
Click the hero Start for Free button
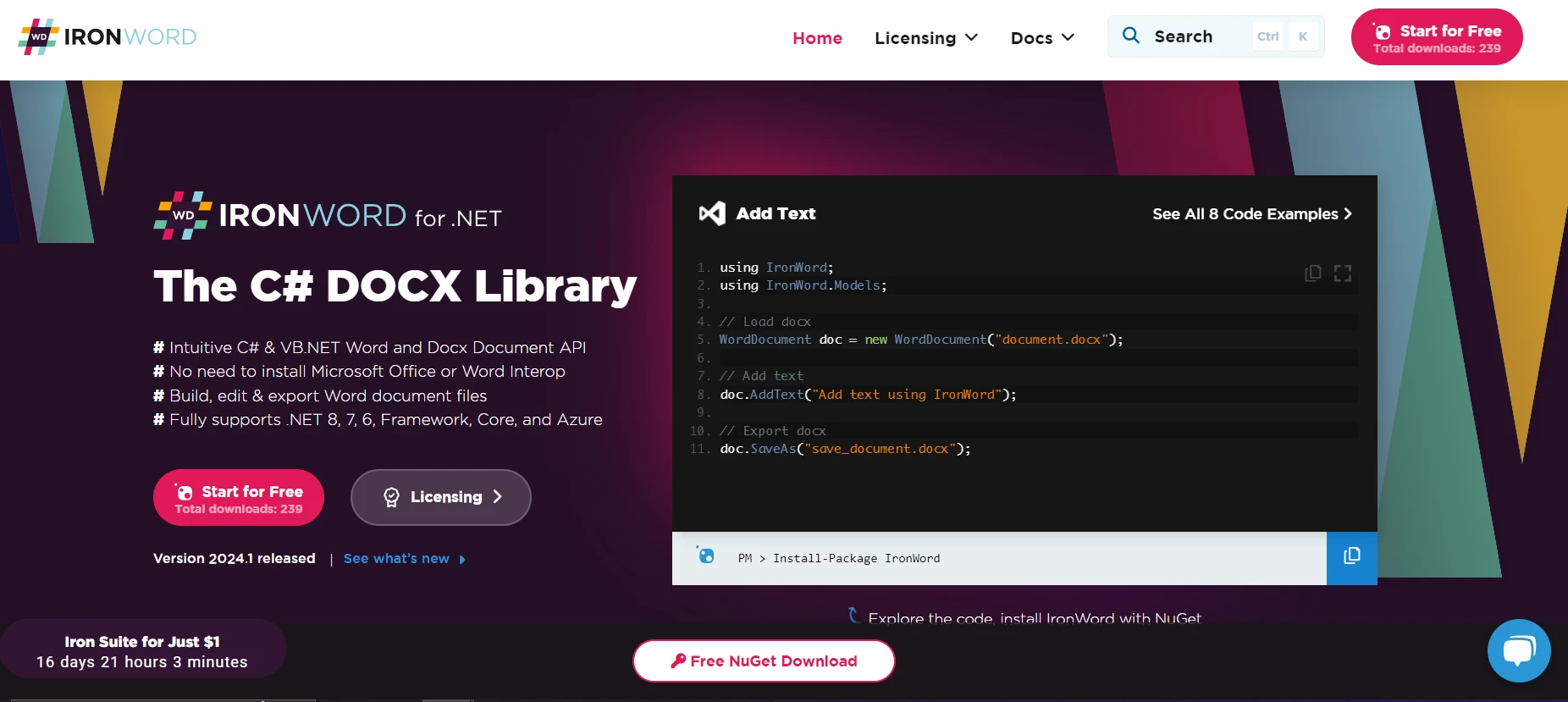click(x=239, y=498)
